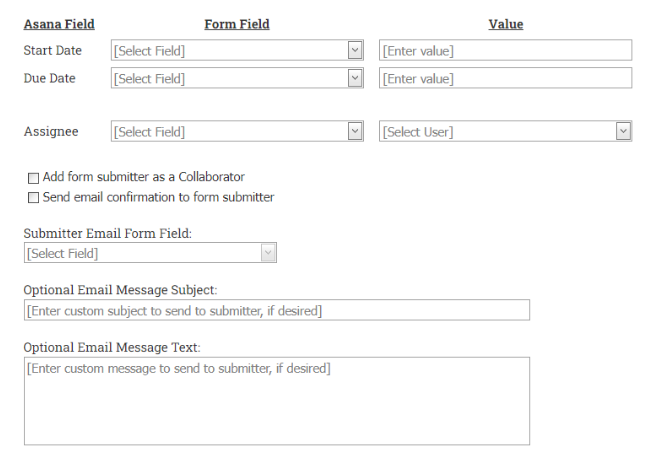Expand the Due Date form field dropdown
Screen dimensions: 663x474
point(236,78)
